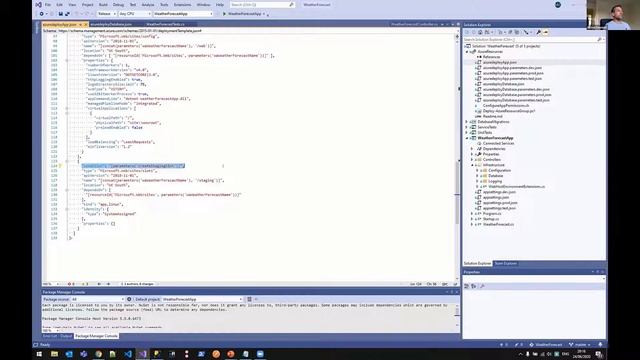The width and height of the screenshot is (640, 360).
Task: Click the Package Manager settings gear icon
Action: pyautogui.click(x=129, y=299)
